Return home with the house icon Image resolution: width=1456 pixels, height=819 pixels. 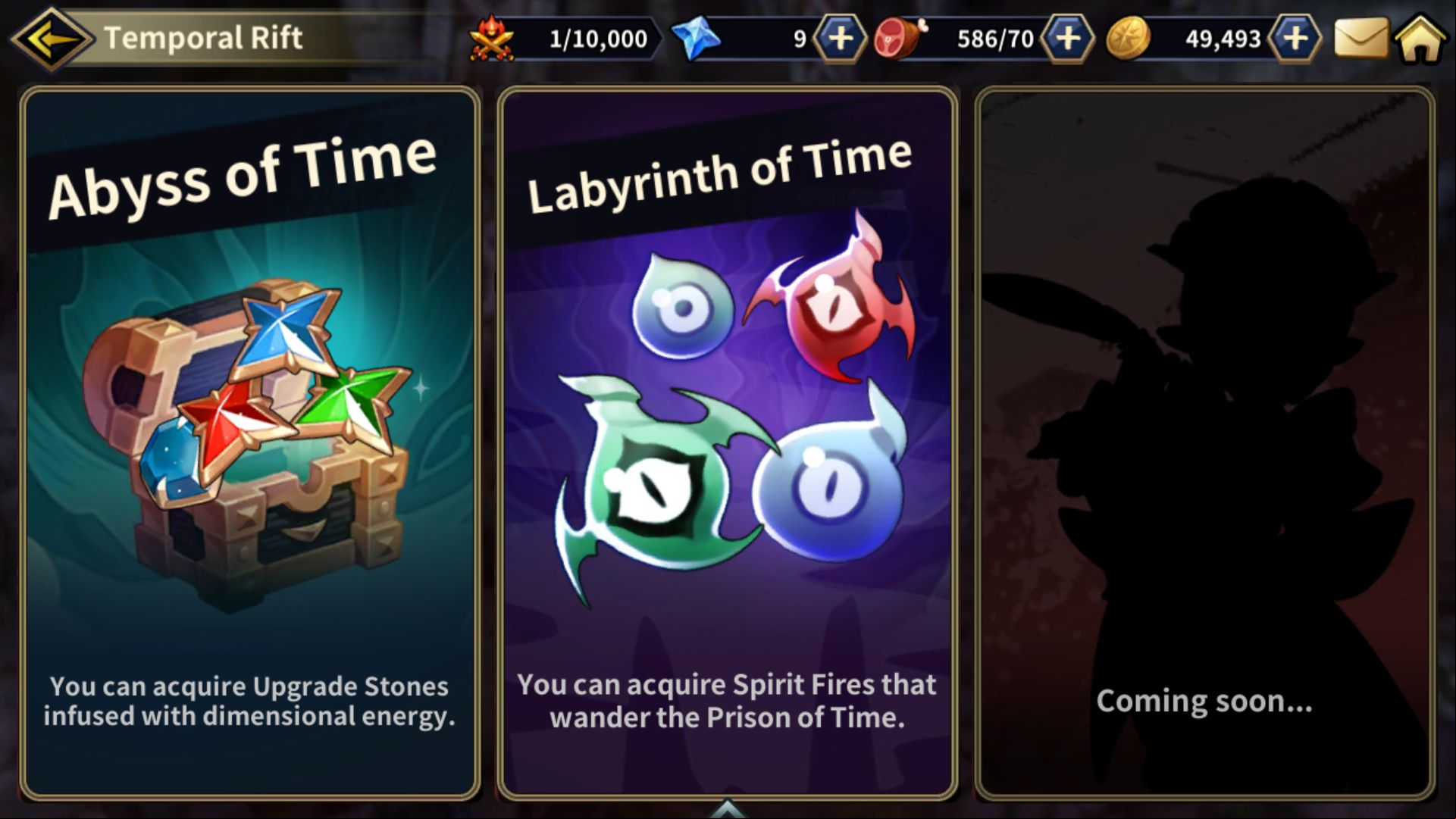[1420, 38]
